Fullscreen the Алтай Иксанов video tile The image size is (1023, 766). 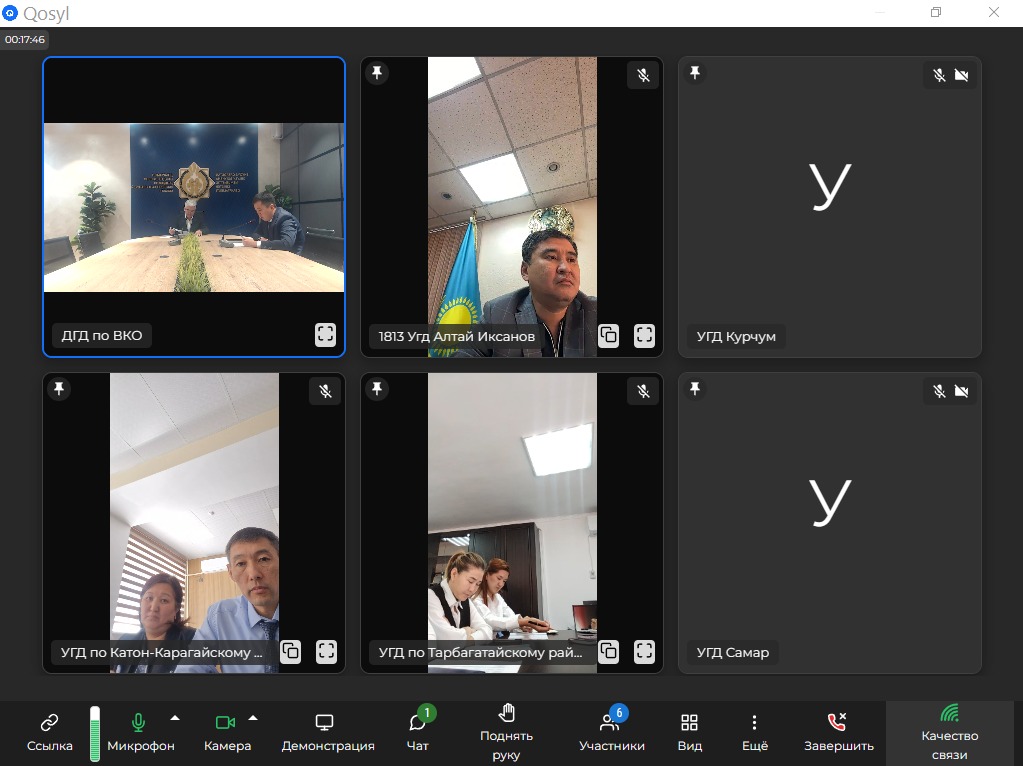click(644, 335)
